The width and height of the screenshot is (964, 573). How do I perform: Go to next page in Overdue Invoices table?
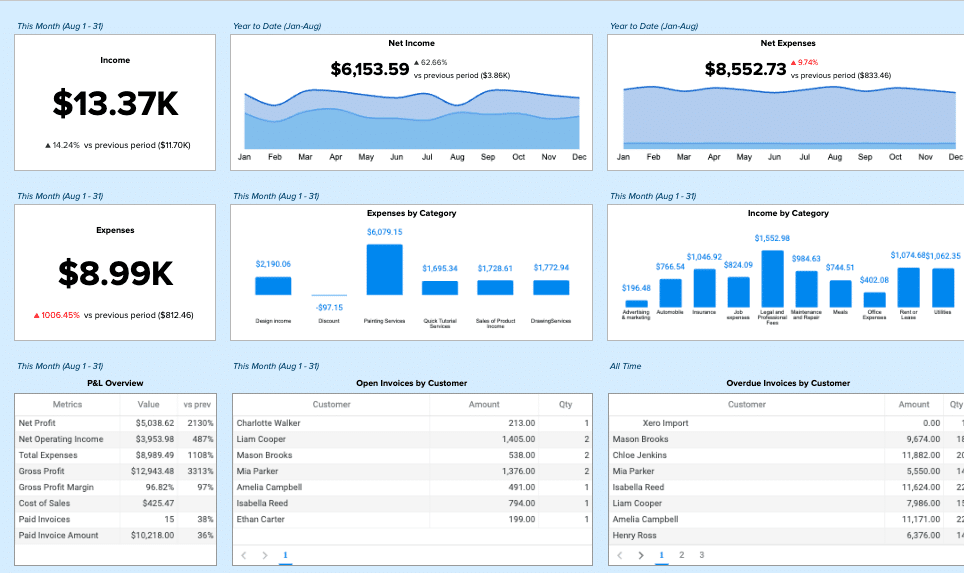point(641,555)
